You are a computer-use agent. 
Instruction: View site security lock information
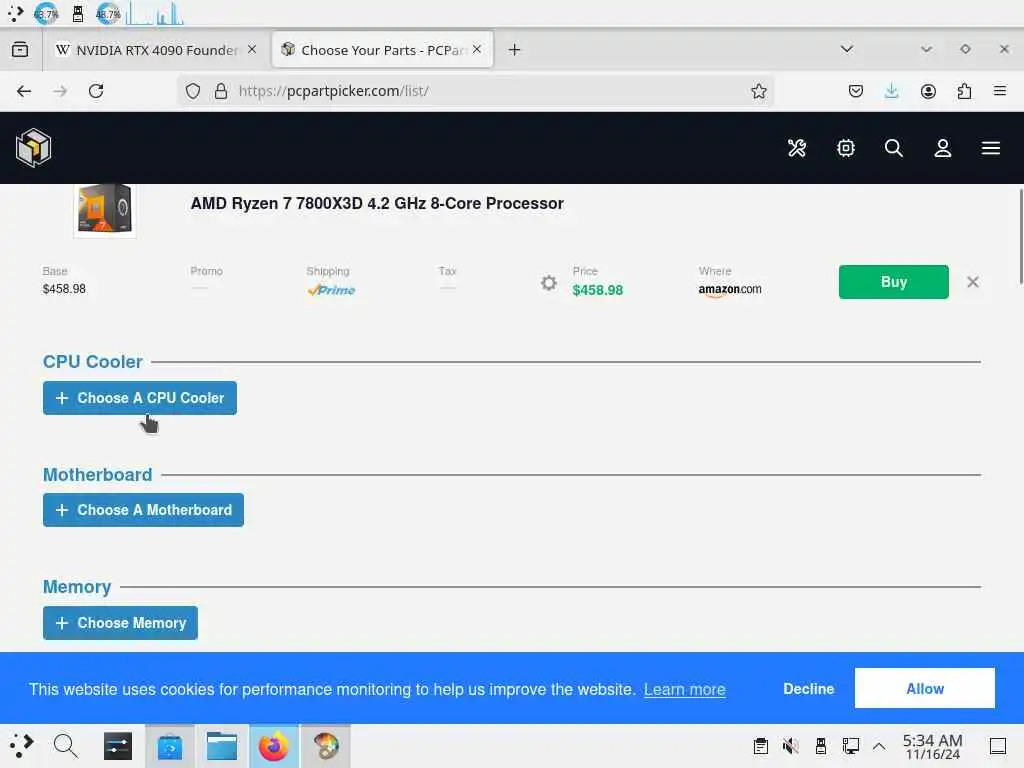point(221,91)
